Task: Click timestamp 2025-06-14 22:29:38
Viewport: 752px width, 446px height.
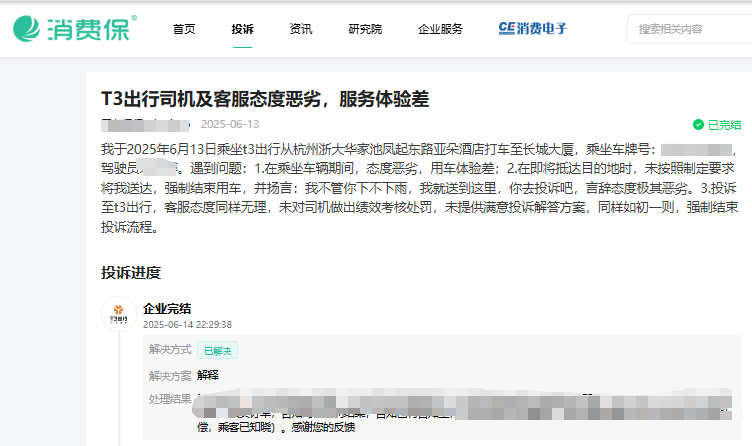Action: point(188,325)
